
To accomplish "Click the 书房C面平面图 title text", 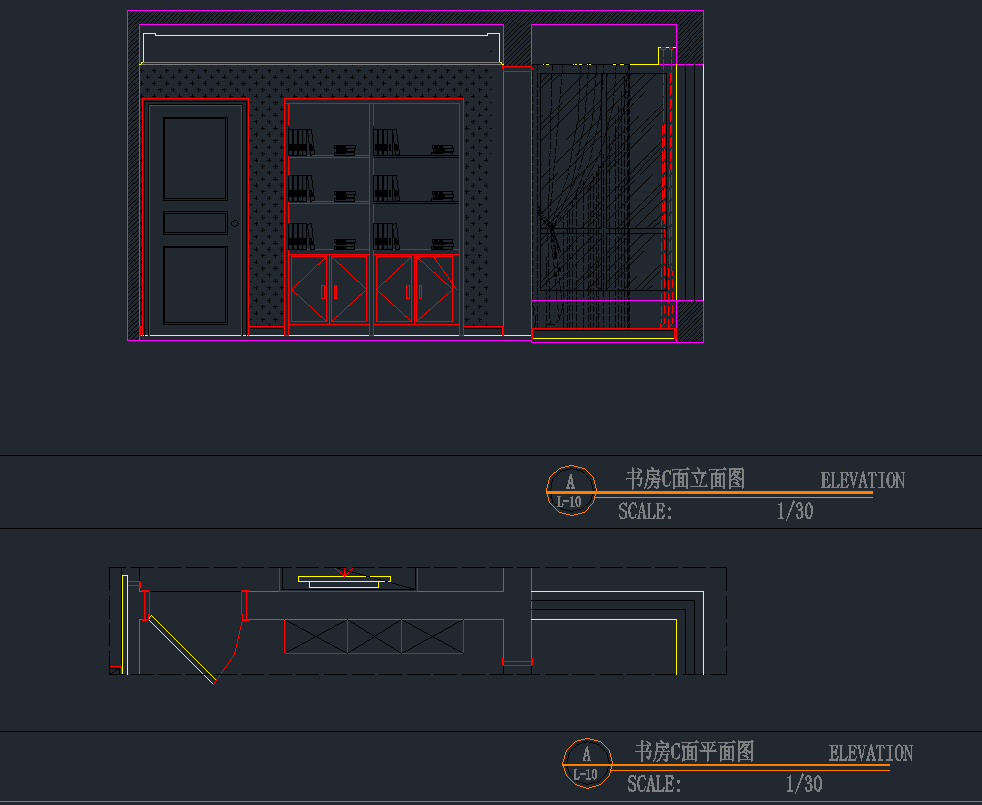I will tap(694, 751).
